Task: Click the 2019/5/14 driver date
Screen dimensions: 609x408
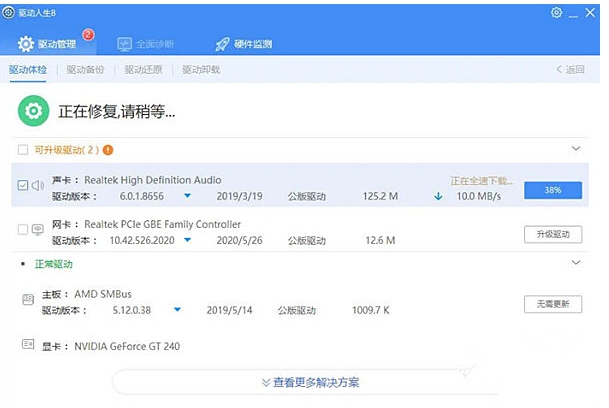Action: point(230,310)
